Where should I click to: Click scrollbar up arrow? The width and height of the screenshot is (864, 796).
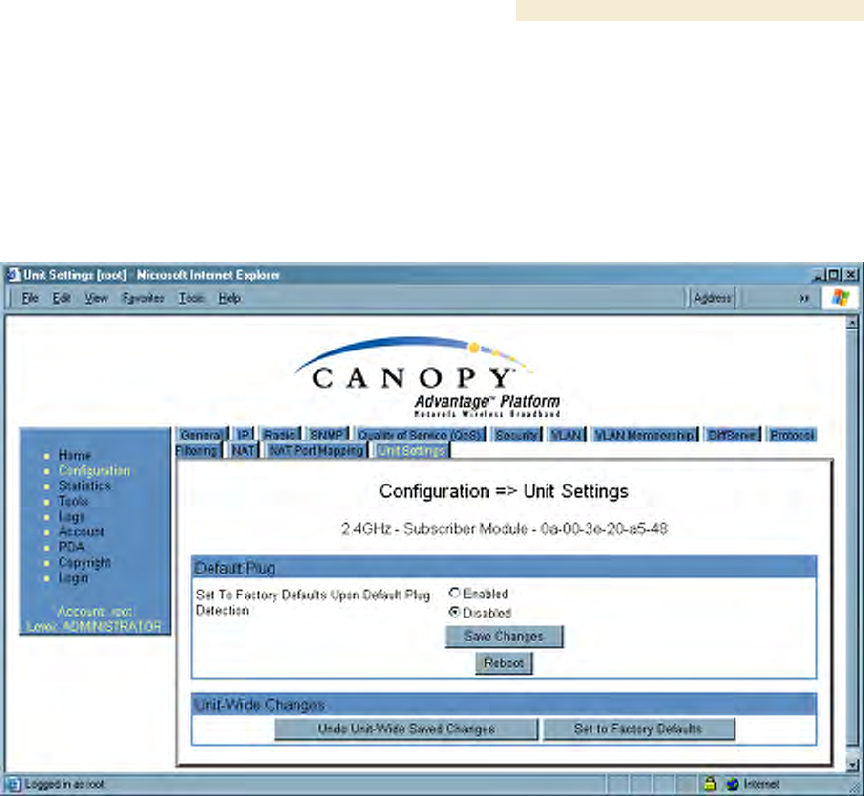click(x=852, y=323)
